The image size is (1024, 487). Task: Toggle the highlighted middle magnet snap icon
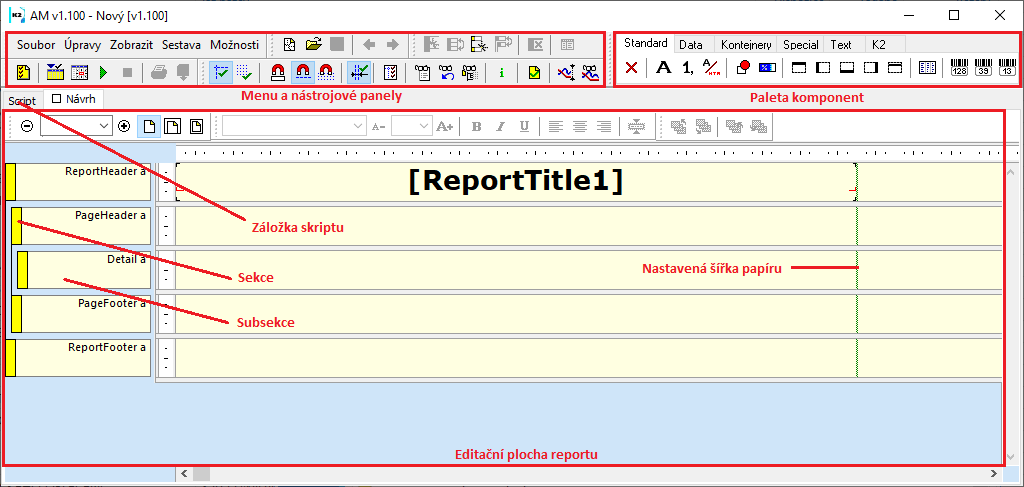coord(302,72)
